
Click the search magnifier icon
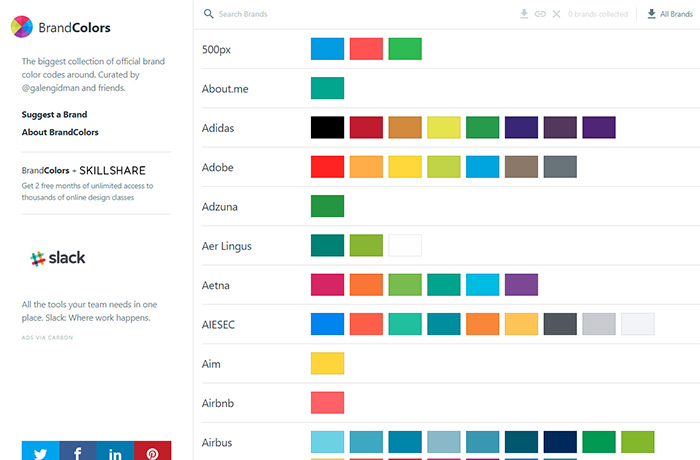pyautogui.click(x=208, y=14)
